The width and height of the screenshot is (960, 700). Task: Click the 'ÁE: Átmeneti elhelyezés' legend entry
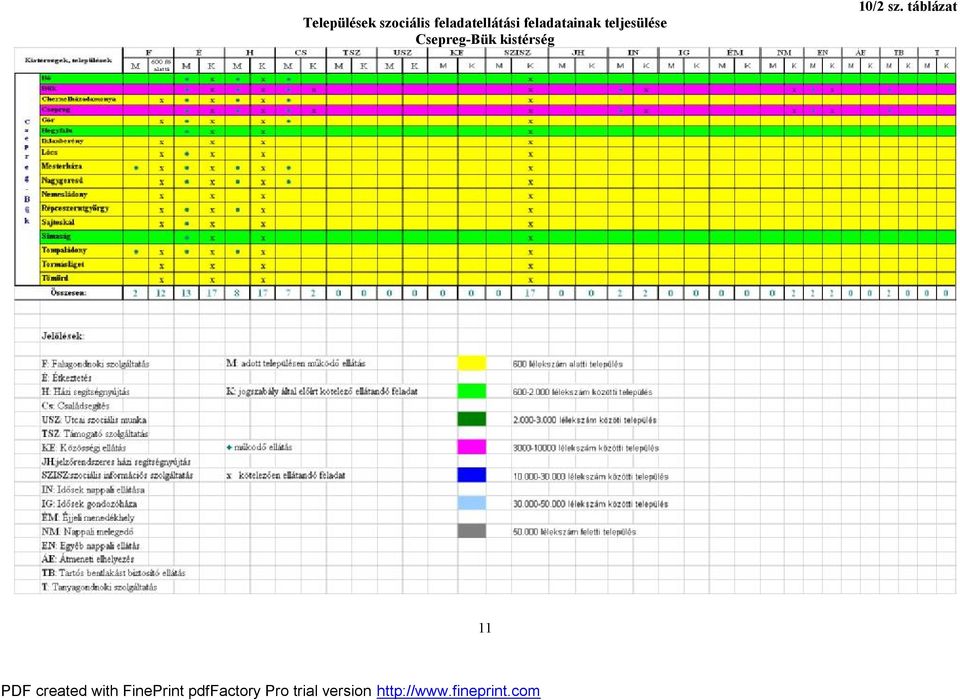[88, 559]
